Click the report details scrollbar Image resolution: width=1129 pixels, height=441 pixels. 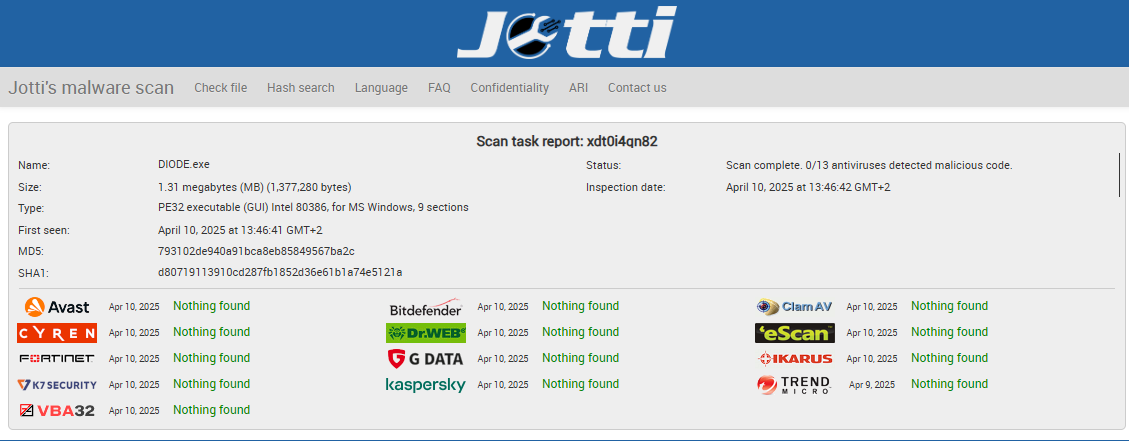pyautogui.click(x=1120, y=174)
